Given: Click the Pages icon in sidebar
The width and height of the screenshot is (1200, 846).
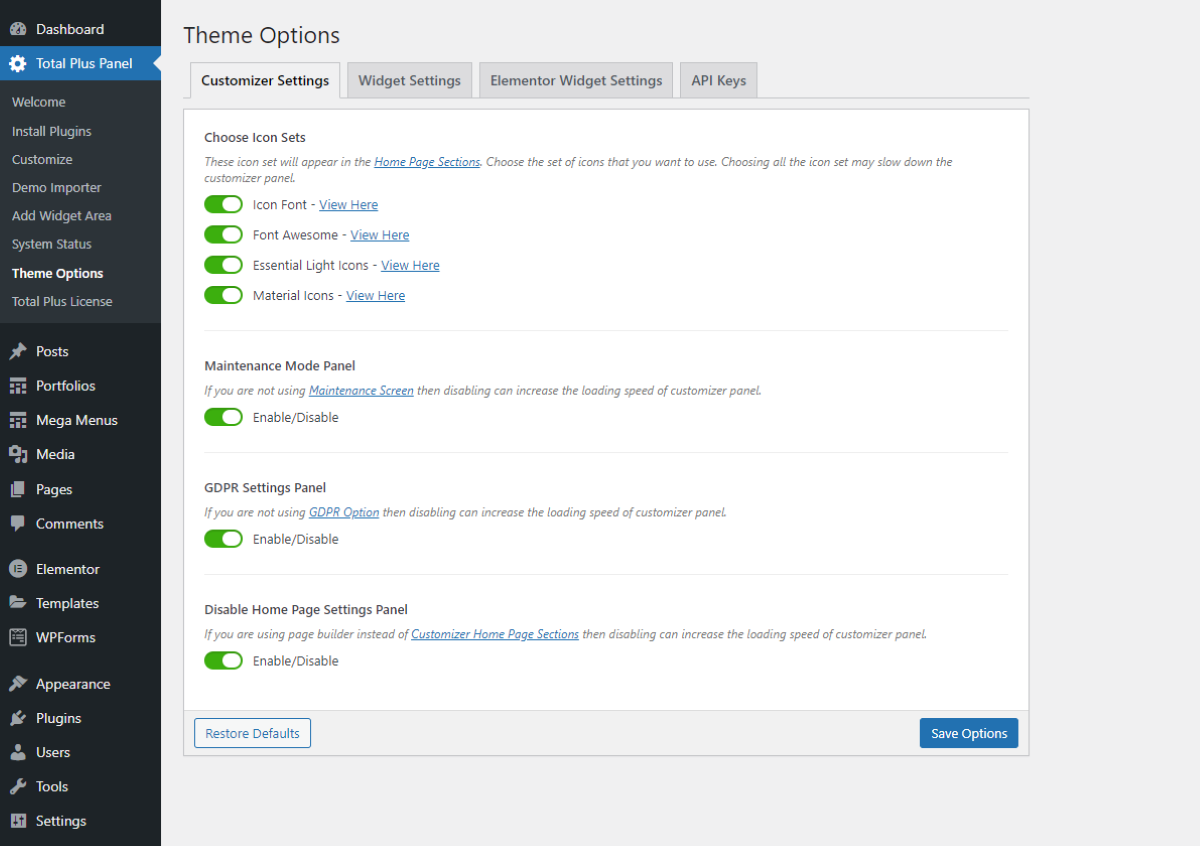Looking at the screenshot, I should click(18, 490).
